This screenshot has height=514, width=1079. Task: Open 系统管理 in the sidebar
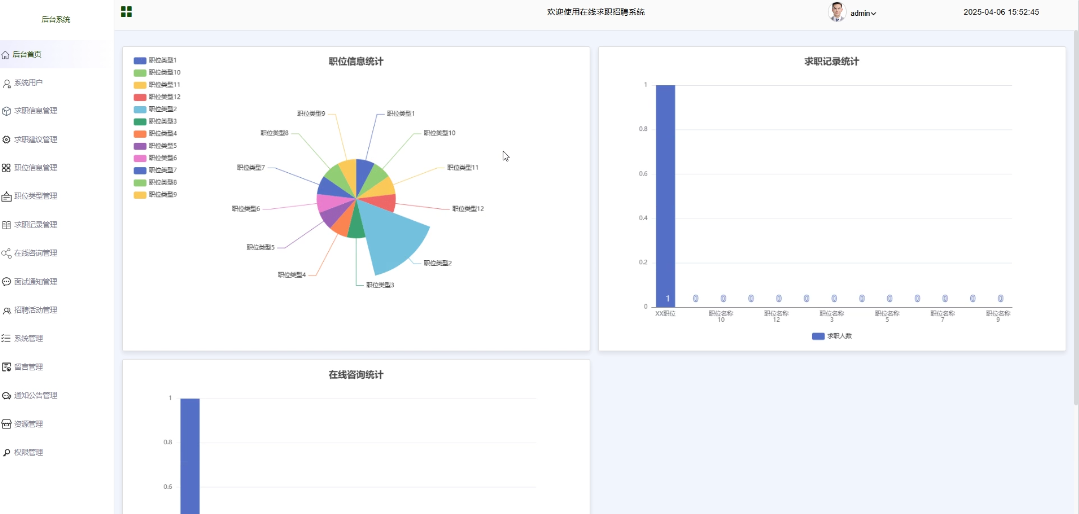click(x=28, y=339)
